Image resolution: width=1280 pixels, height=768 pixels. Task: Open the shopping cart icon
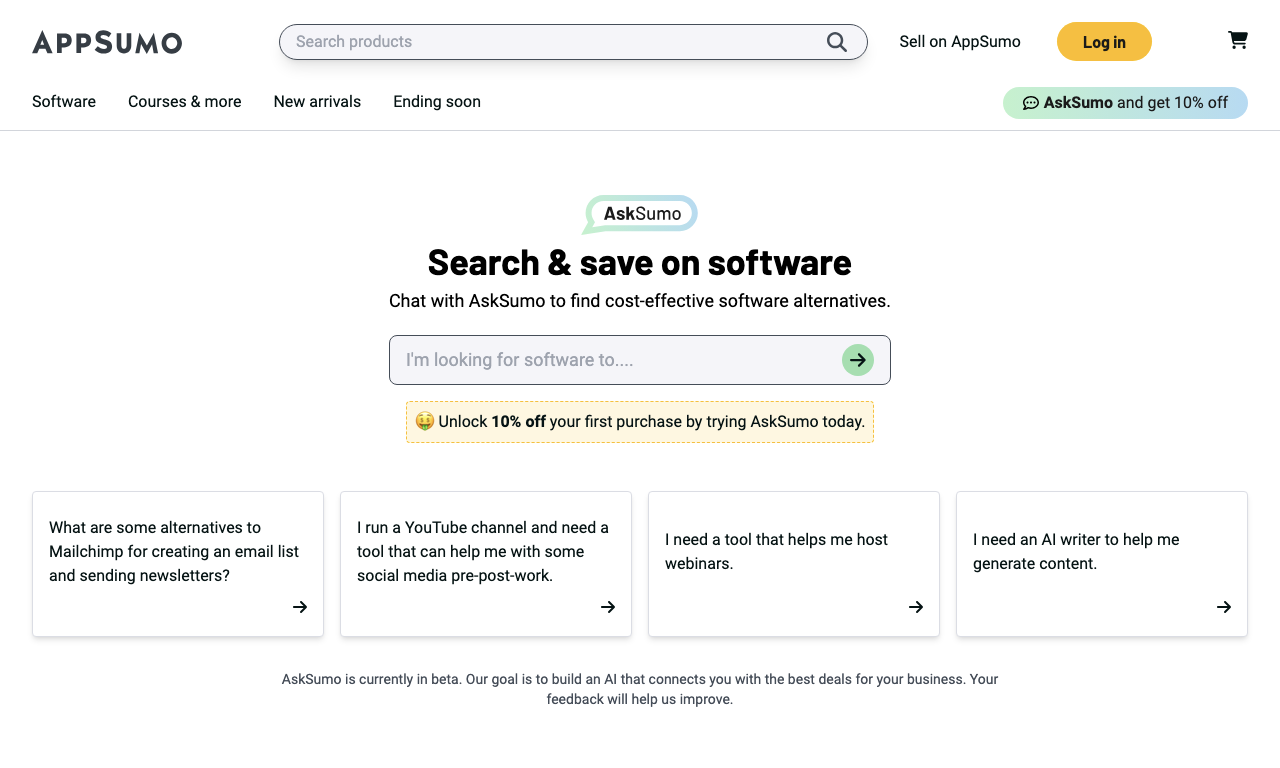[x=1238, y=40]
